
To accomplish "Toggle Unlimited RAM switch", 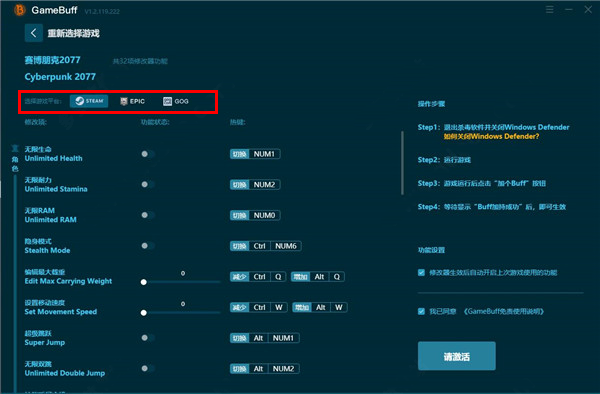I will coord(147,215).
